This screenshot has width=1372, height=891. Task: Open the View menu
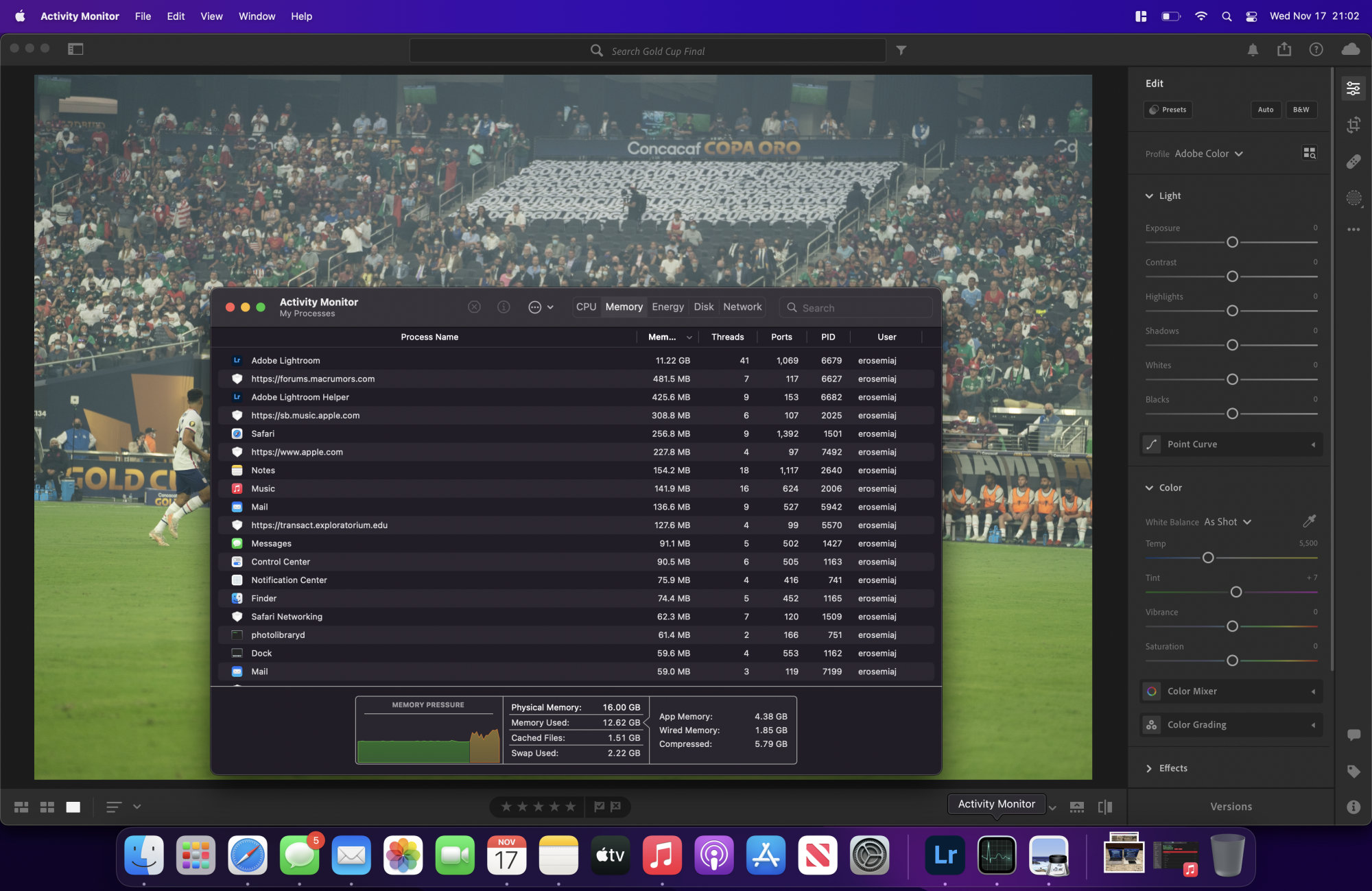click(x=211, y=16)
